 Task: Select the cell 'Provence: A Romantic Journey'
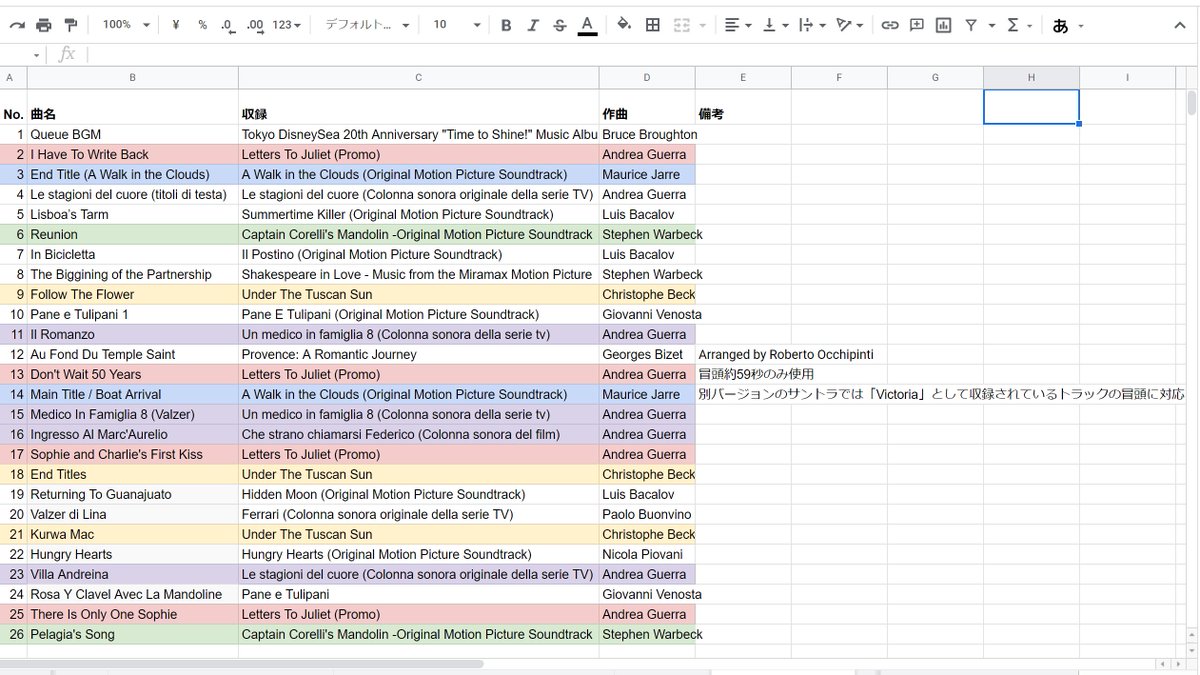(419, 354)
